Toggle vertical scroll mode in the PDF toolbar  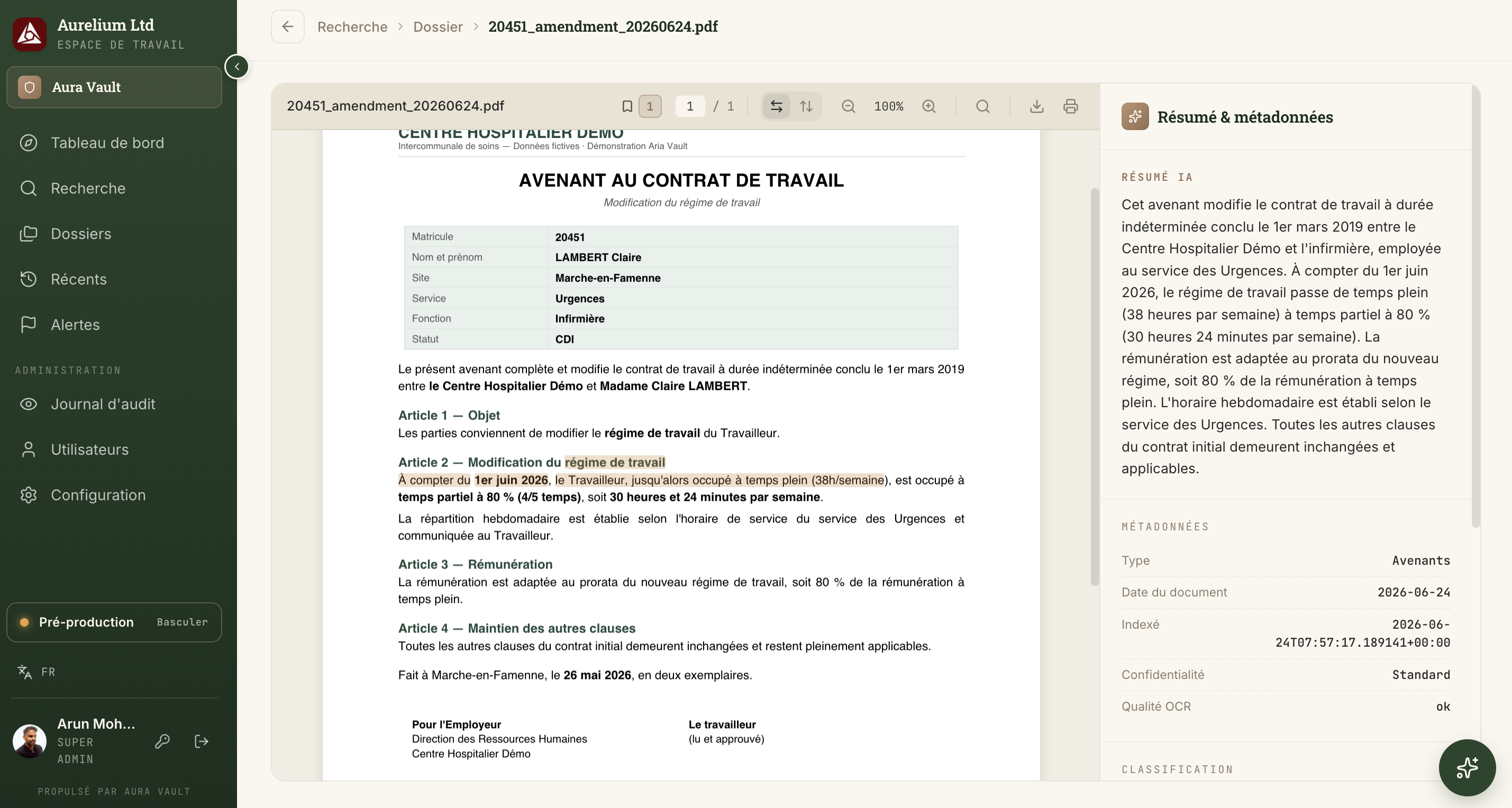[x=806, y=106]
